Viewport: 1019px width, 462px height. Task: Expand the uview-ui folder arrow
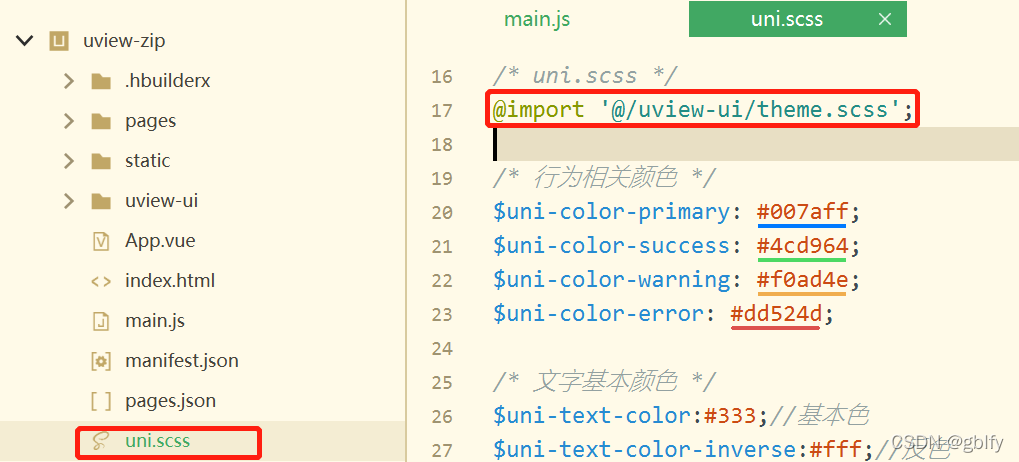pos(69,201)
